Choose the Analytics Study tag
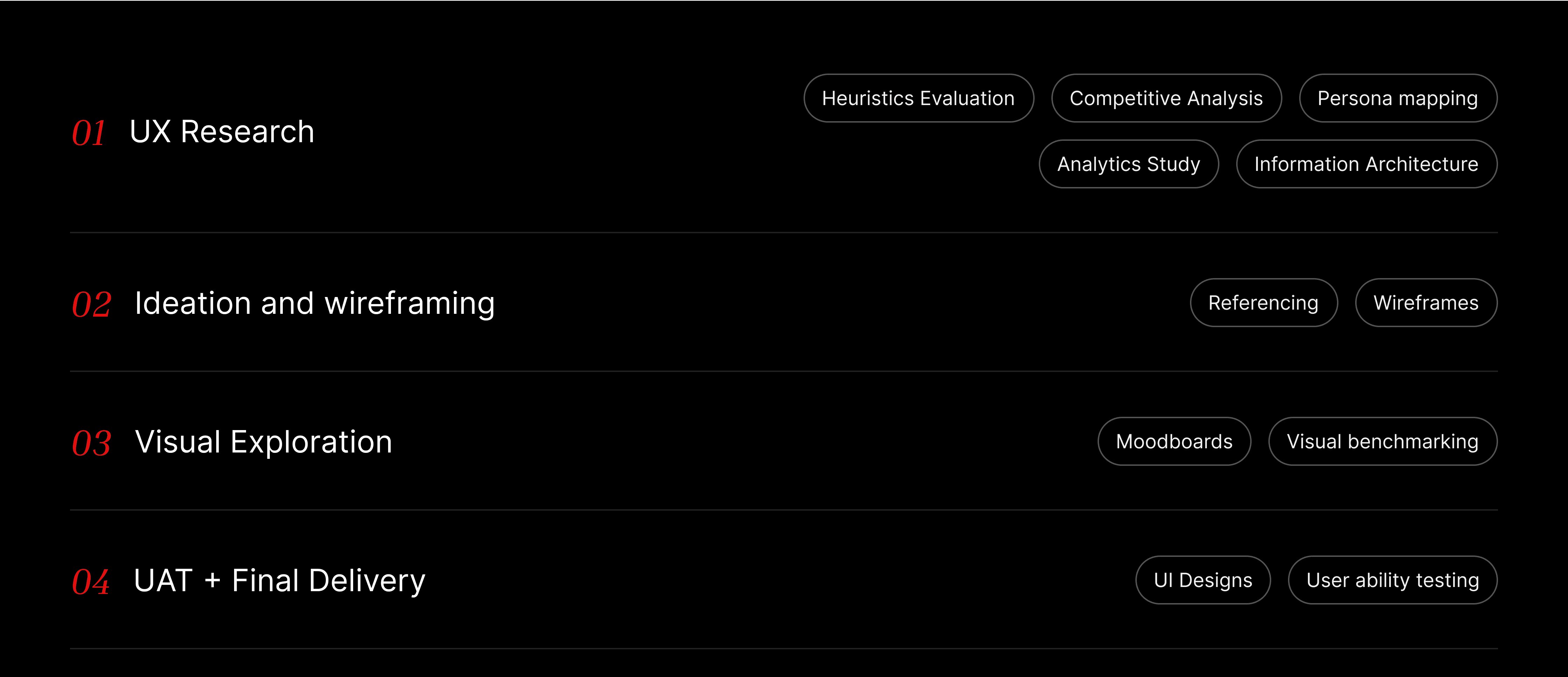 click(x=1128, y=164)
